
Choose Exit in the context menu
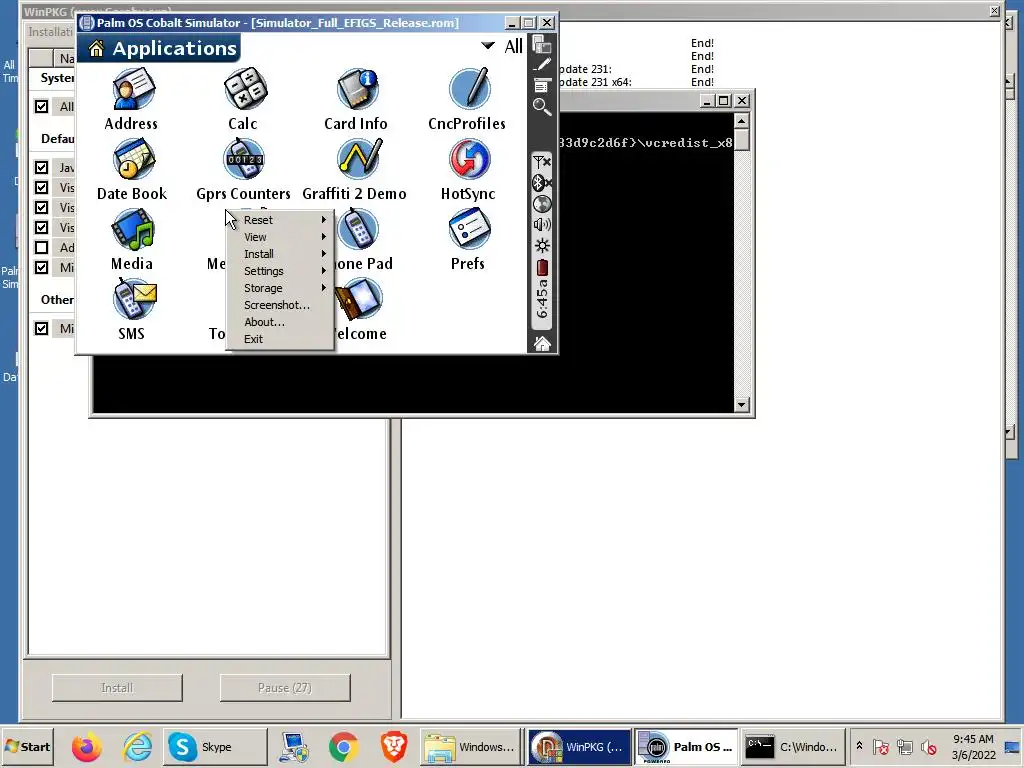point(280,339)
